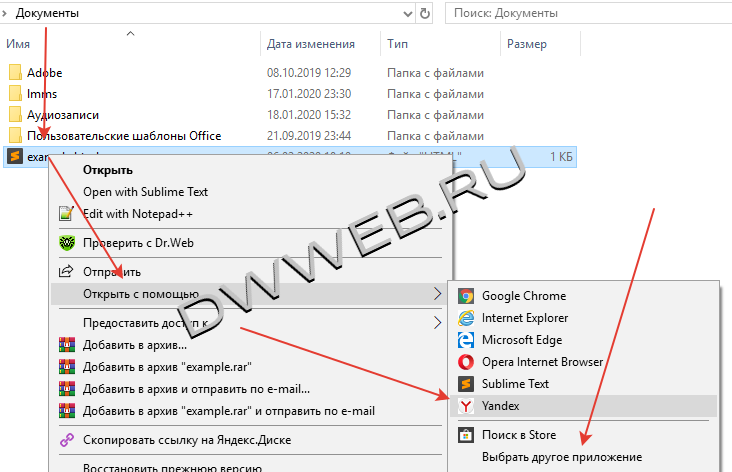Click the date 18.01.2020 15:32
This screenshot has height=472, width=732.
pos(309,115)
